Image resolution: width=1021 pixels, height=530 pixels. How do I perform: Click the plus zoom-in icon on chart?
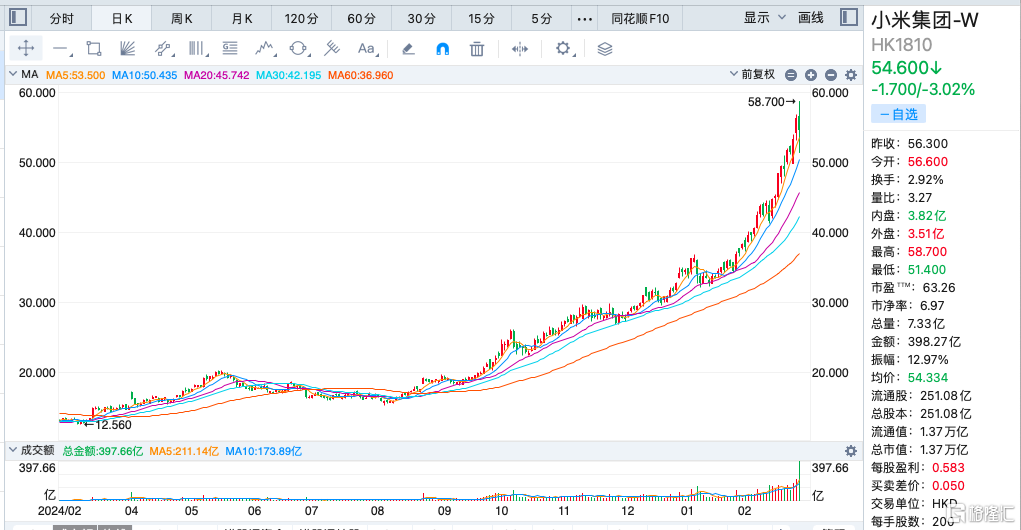[811, 76]
